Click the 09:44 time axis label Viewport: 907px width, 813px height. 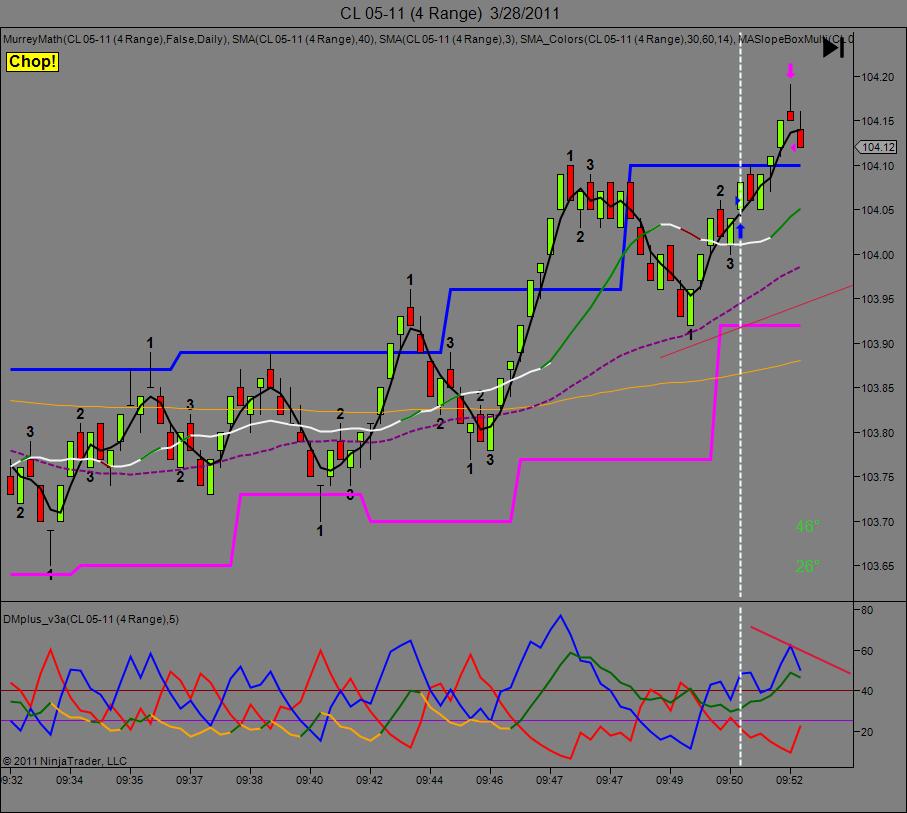[429, 780]
